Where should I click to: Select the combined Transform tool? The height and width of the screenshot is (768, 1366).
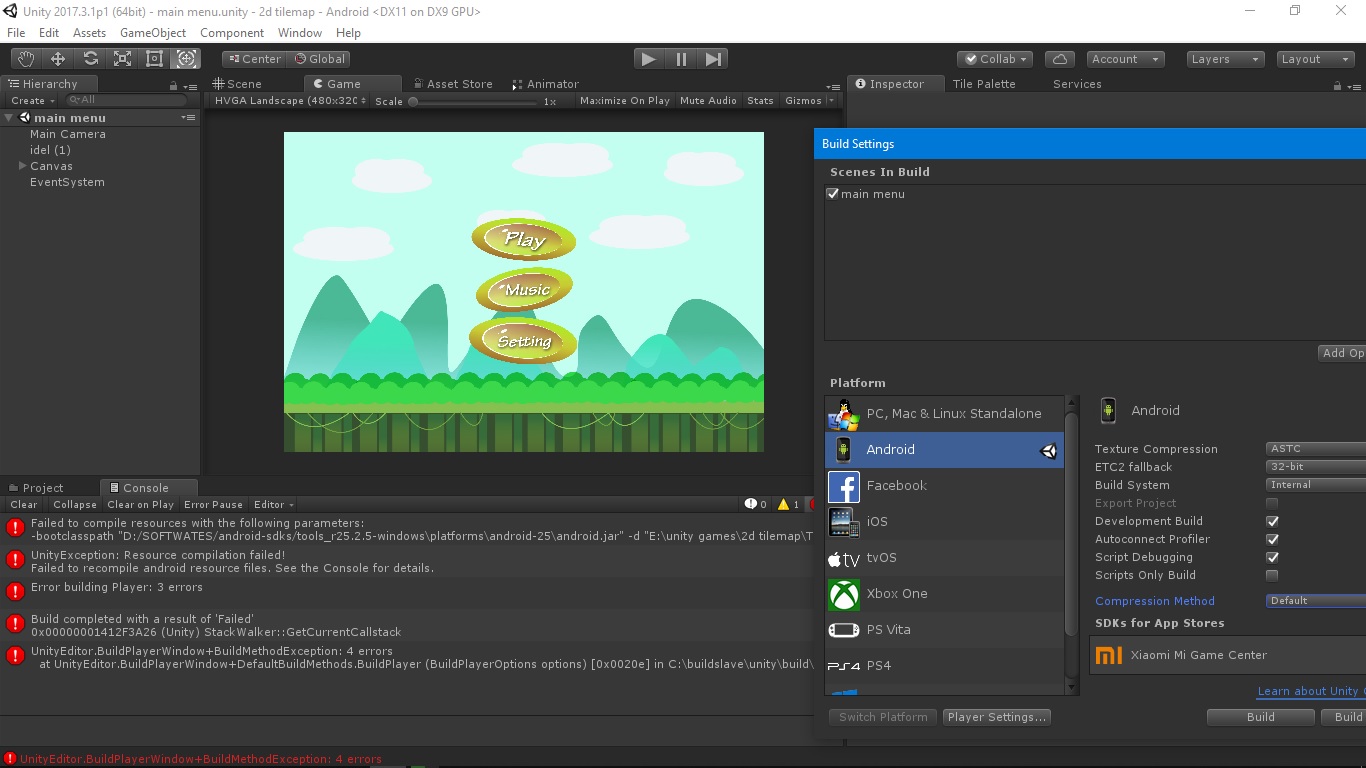click(186, 59)
